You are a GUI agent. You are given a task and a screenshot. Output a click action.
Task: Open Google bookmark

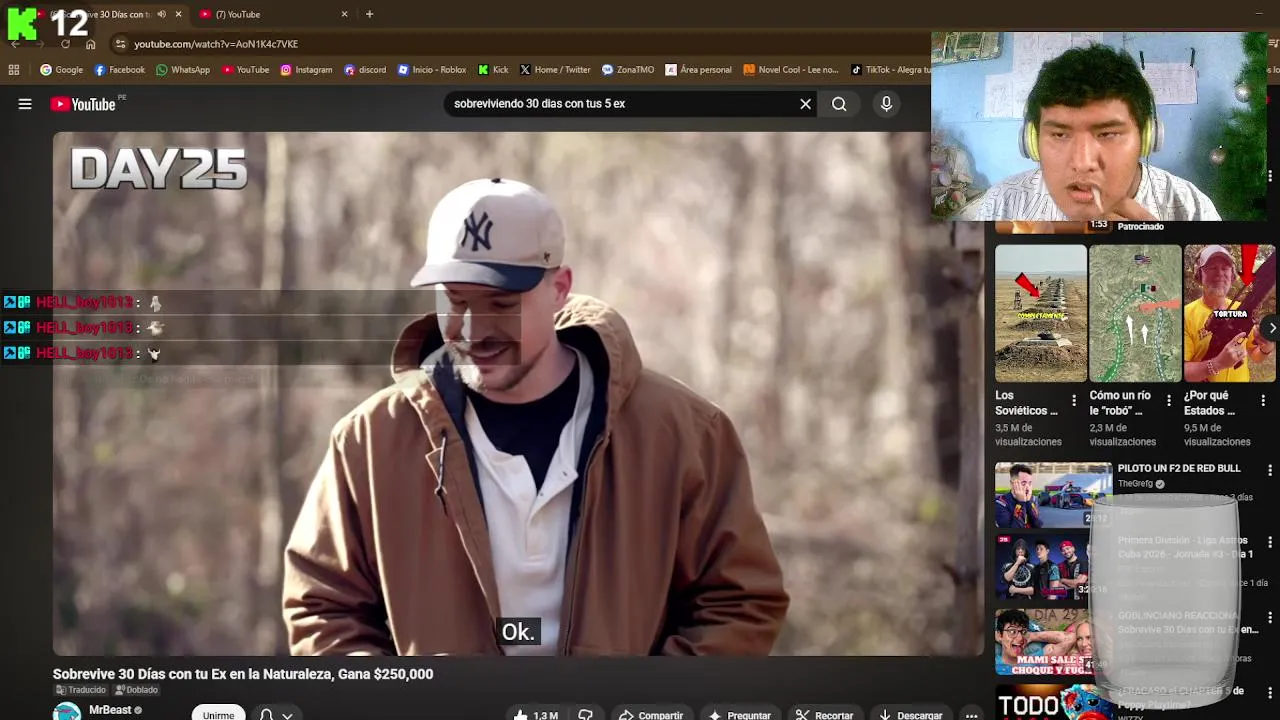coord(62,70)
